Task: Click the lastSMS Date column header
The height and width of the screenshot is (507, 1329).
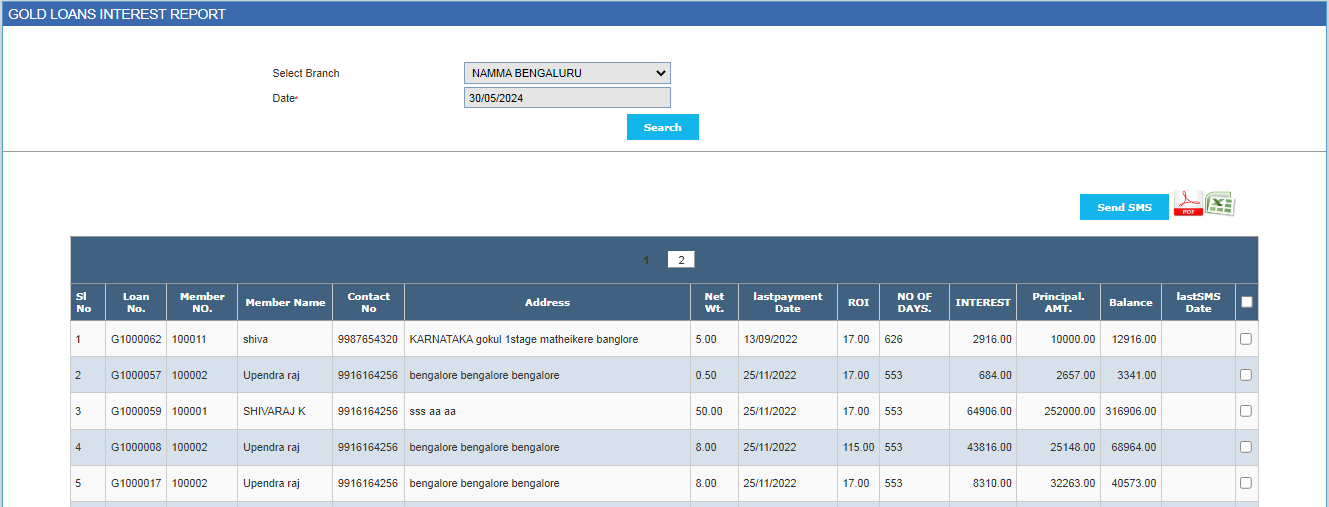Action: coord(1198,302)
